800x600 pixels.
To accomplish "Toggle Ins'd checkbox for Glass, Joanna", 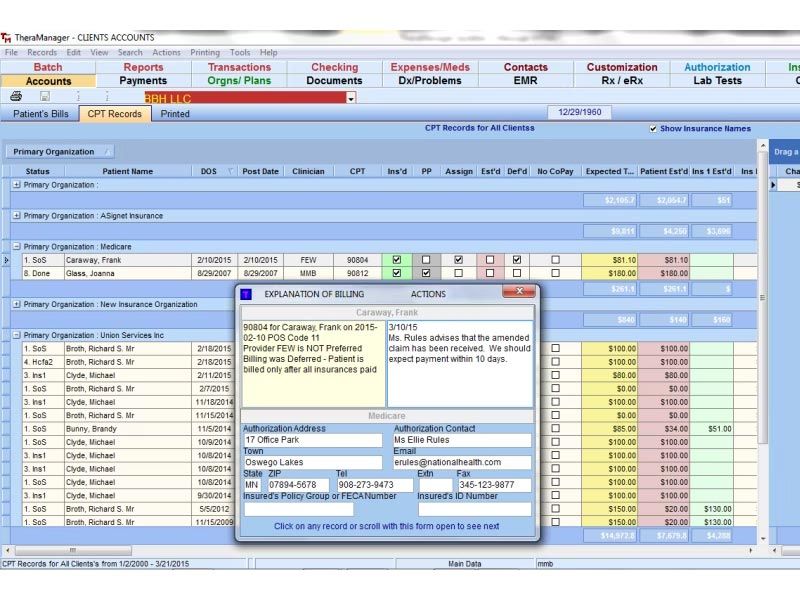I will pyautogui.click(x=396, y=273).
